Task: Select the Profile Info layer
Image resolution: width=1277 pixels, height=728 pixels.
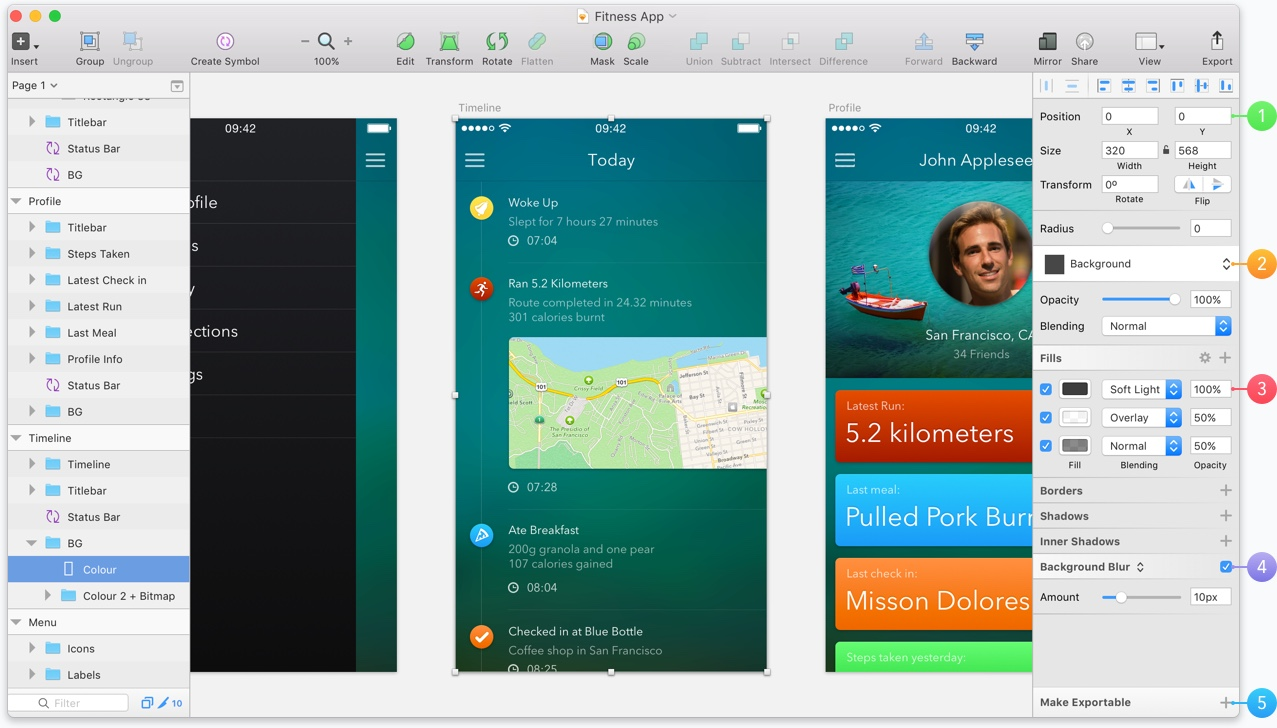Action: coord(98,359)
